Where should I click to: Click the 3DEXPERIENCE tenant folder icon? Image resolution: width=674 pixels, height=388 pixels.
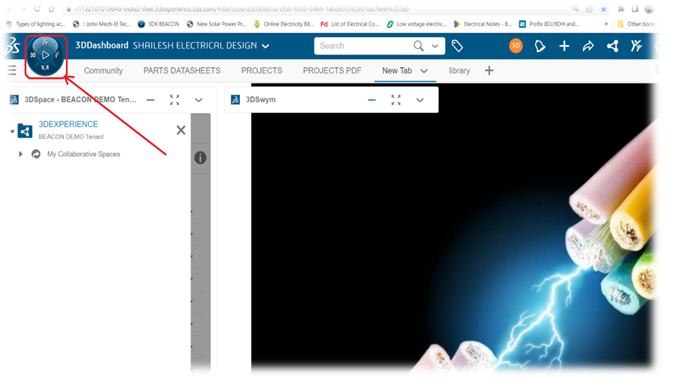[25, 131]
